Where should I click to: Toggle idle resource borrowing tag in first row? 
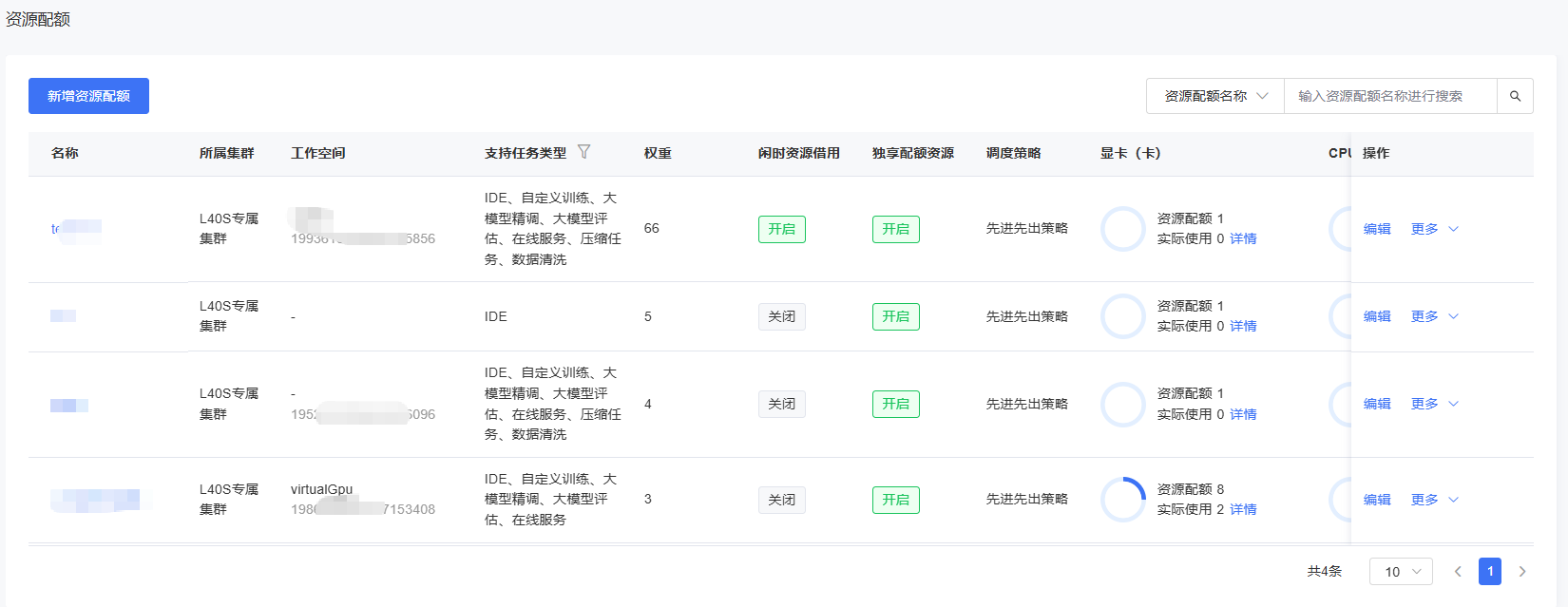[781, 229]
